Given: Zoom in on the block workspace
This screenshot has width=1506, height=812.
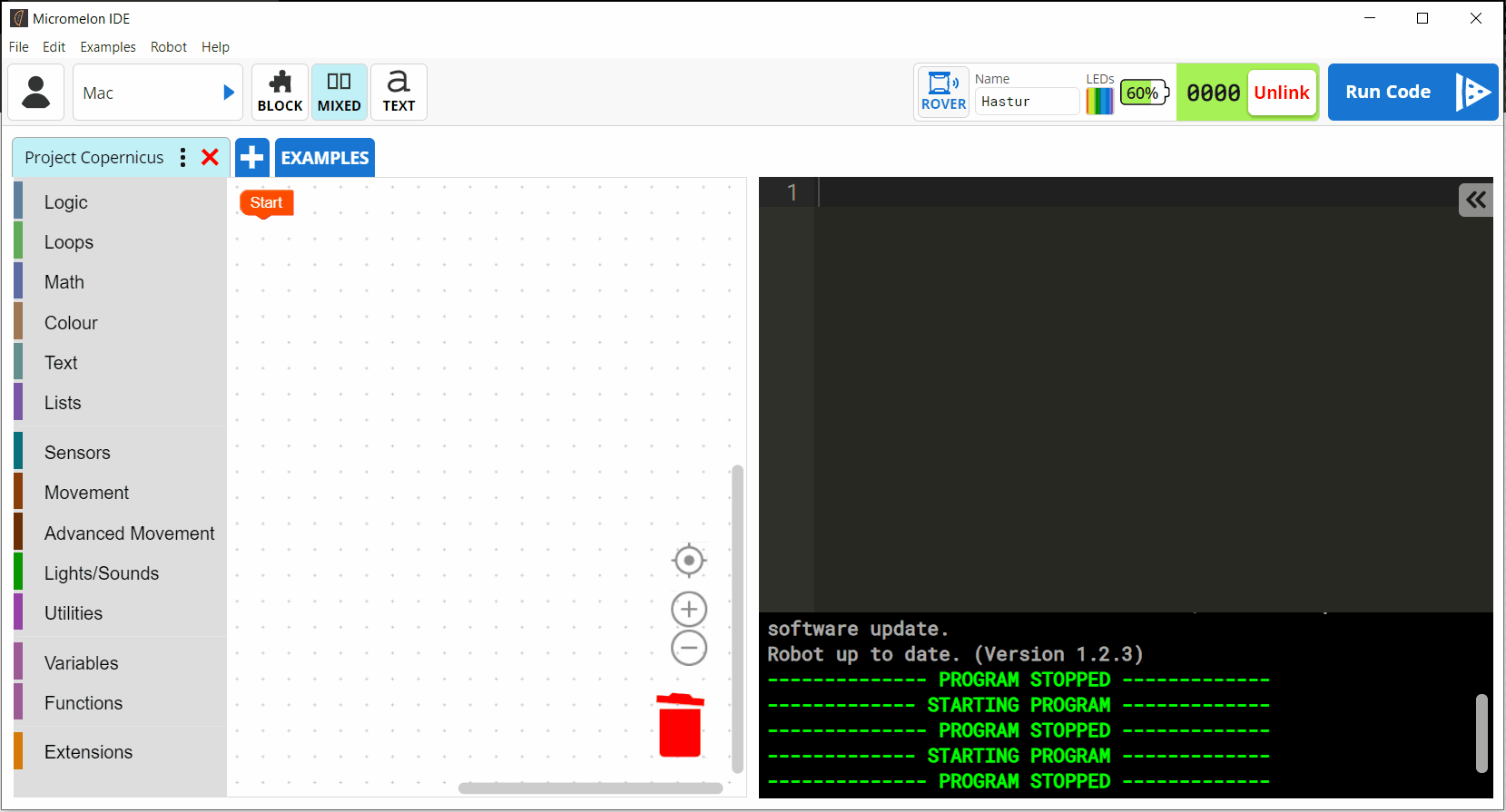Looking at the screenshot, I should coord(689,609).
